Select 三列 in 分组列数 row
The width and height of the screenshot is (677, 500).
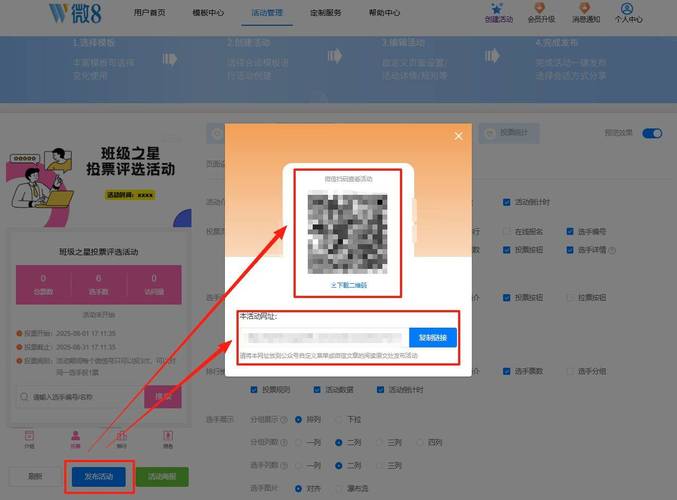coord(379,443)
